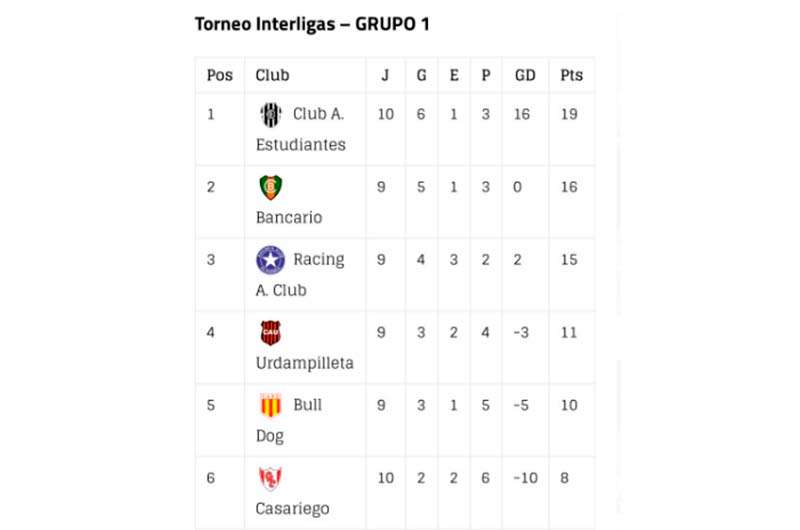
Task: Click the Club column header
Action: point(272,75)
